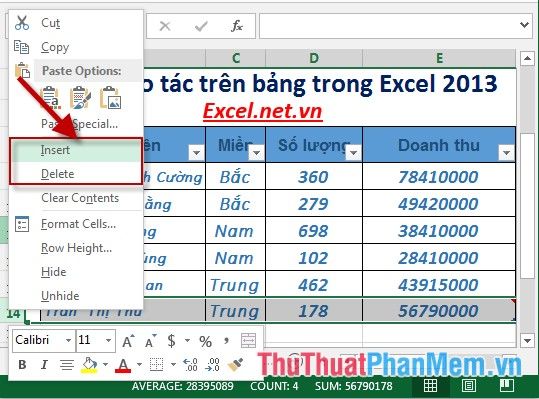
Task: Choose the Paste as picture icon
Action: tap(110, 98)
